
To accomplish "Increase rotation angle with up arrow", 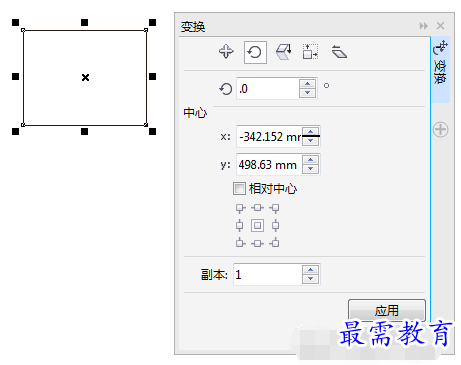I will (308, 84).
